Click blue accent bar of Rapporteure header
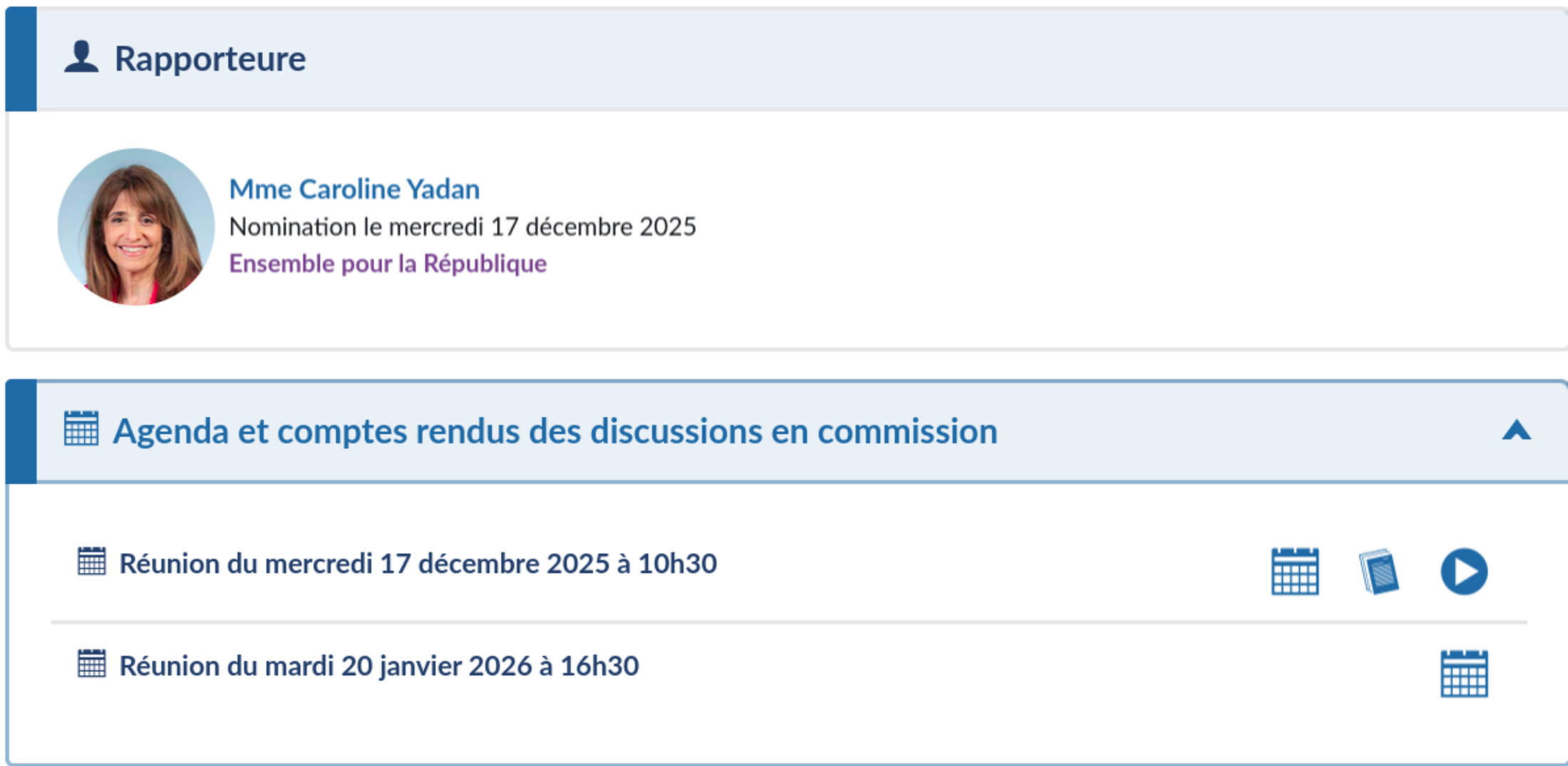 click(x=21, y=58)
